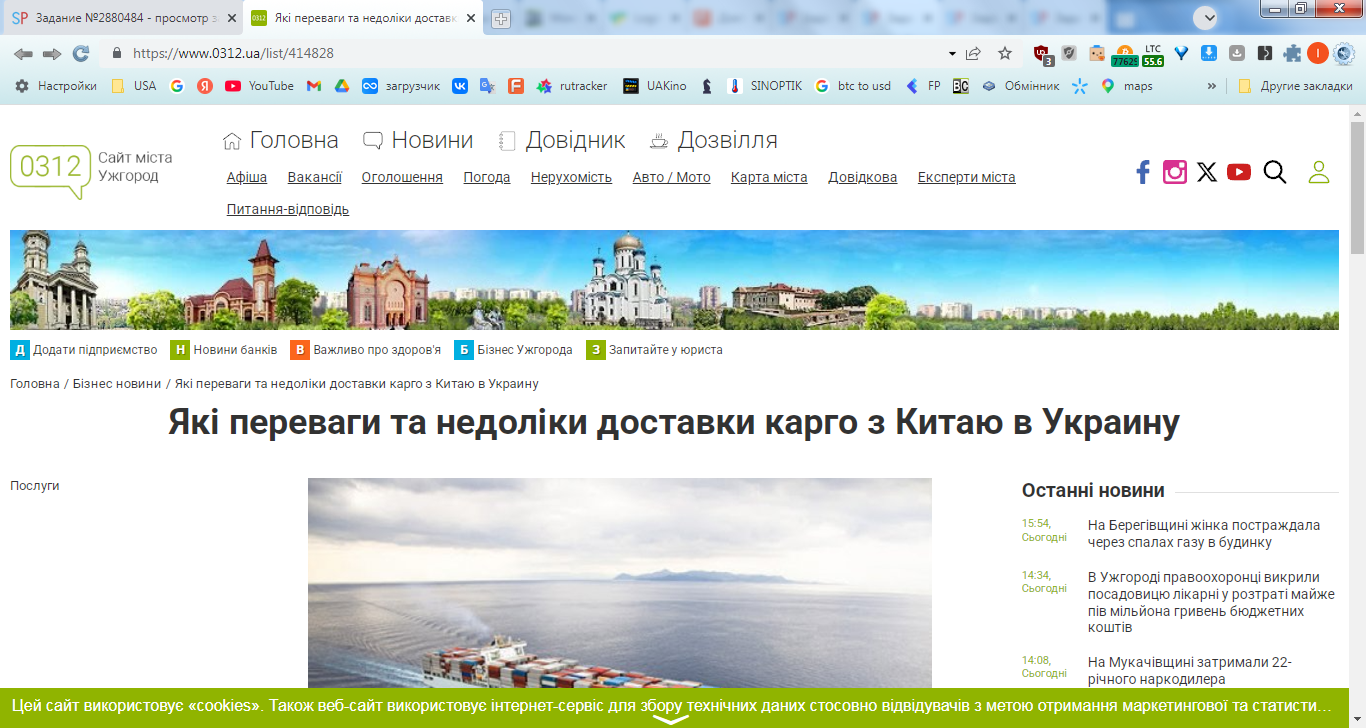Image resolution: width=1366 pixels, height=728 pixels.
Task: Read news about Ужгороді лікарні посадовицю
Action: coord(1211,602)
